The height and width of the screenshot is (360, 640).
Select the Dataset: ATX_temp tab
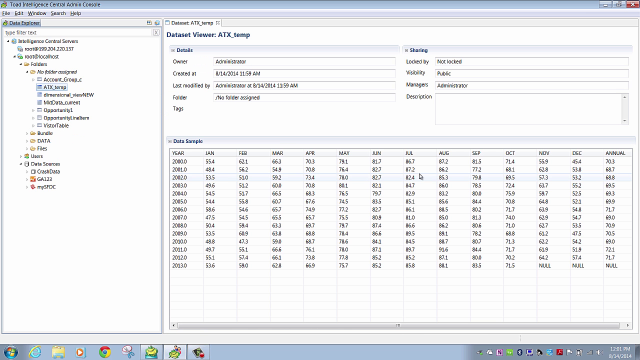(192, 23)
